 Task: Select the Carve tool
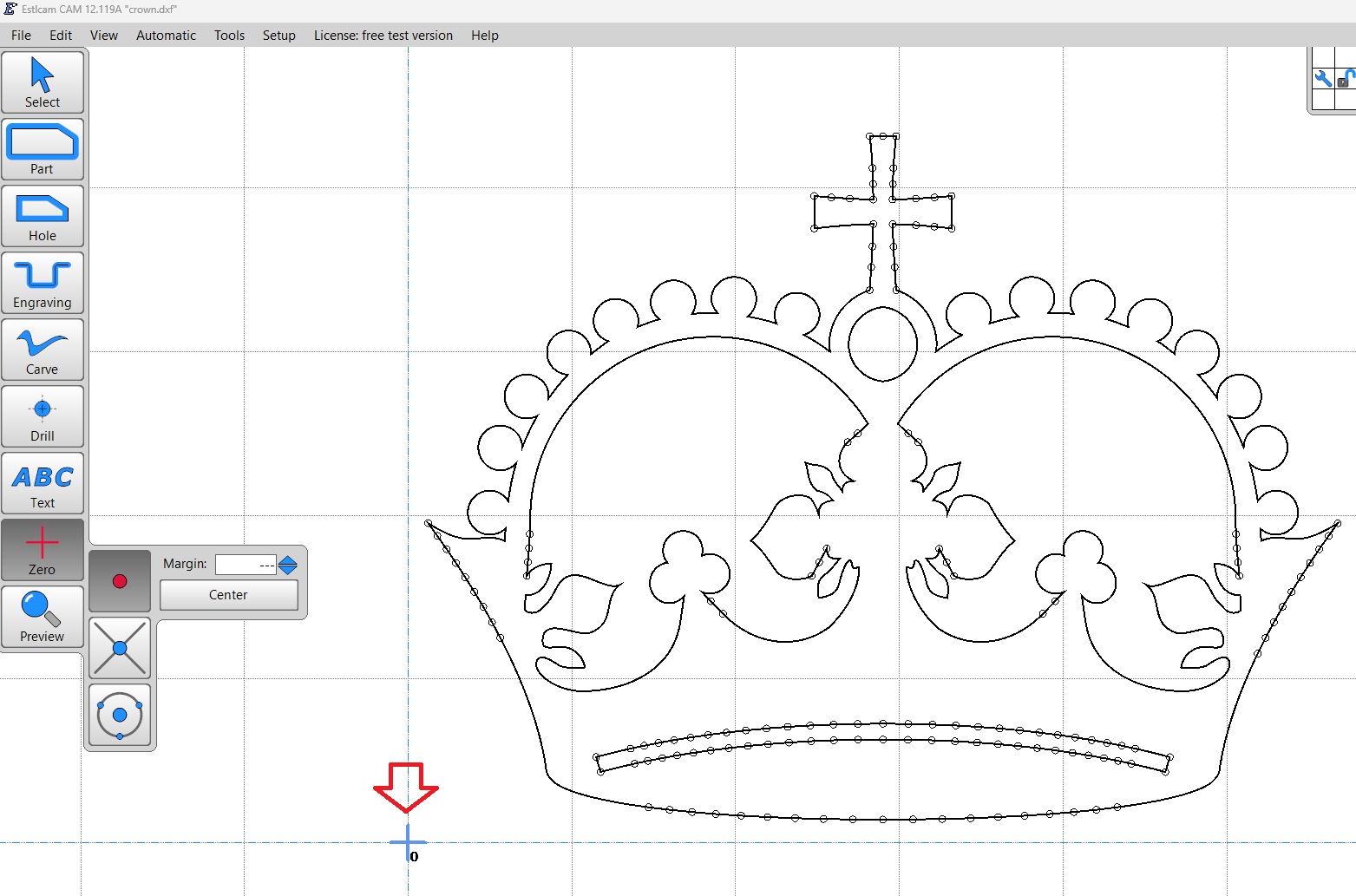43,350
